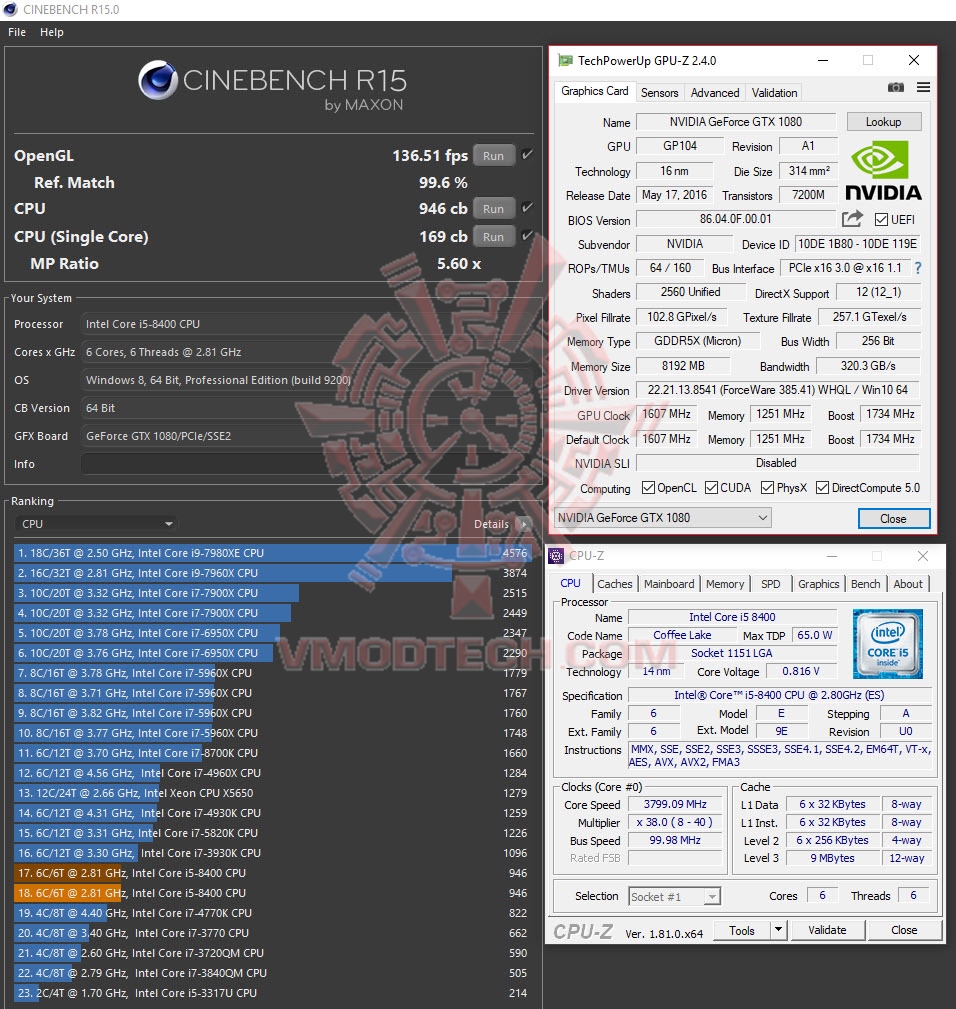Open the Memory tab in CPU-Z
This screenshot has width=956, height=1009.
724,584
